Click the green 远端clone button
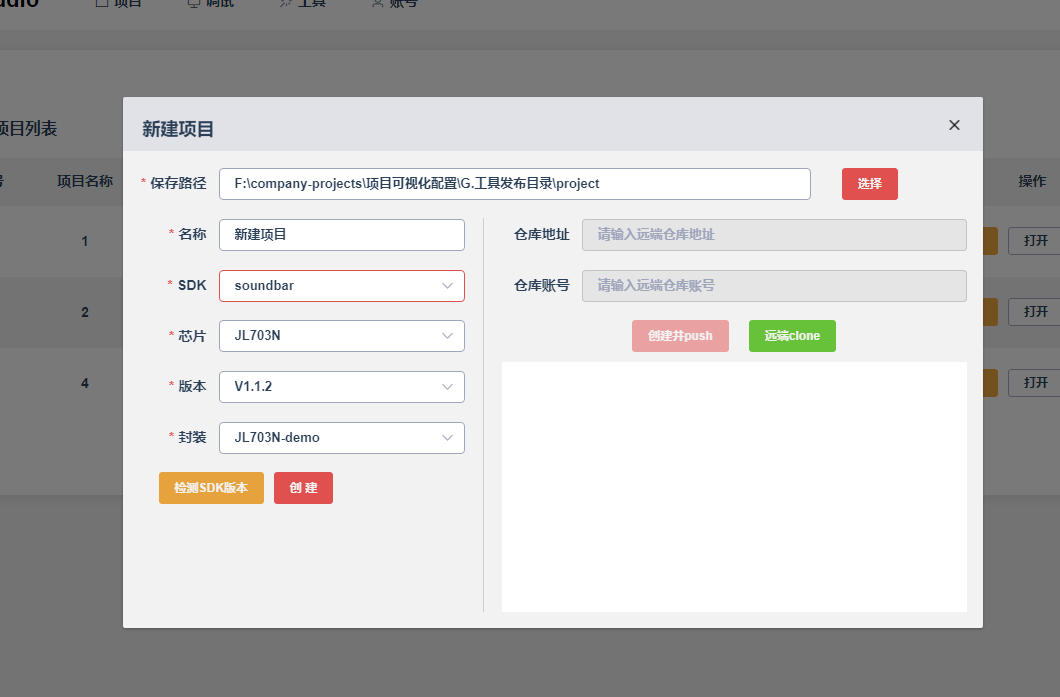This screenshot has height=697, width=1060. click(x=792, y=336)
